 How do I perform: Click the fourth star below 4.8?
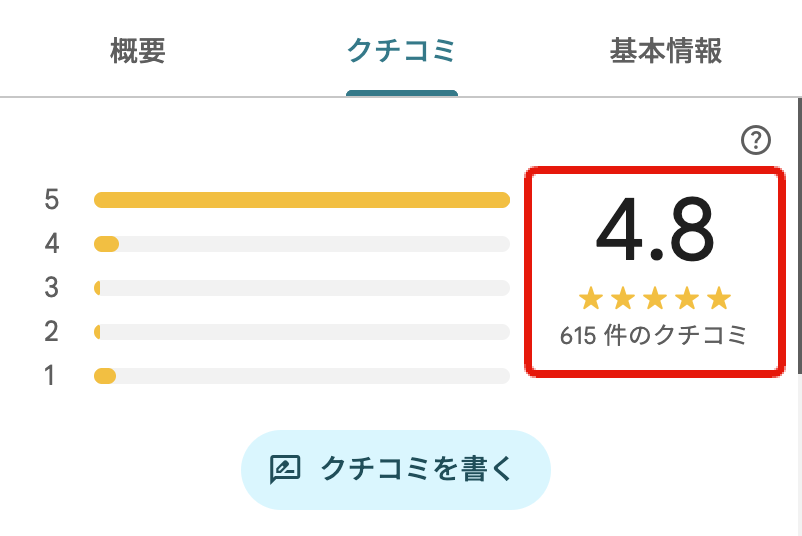[687, 298]
